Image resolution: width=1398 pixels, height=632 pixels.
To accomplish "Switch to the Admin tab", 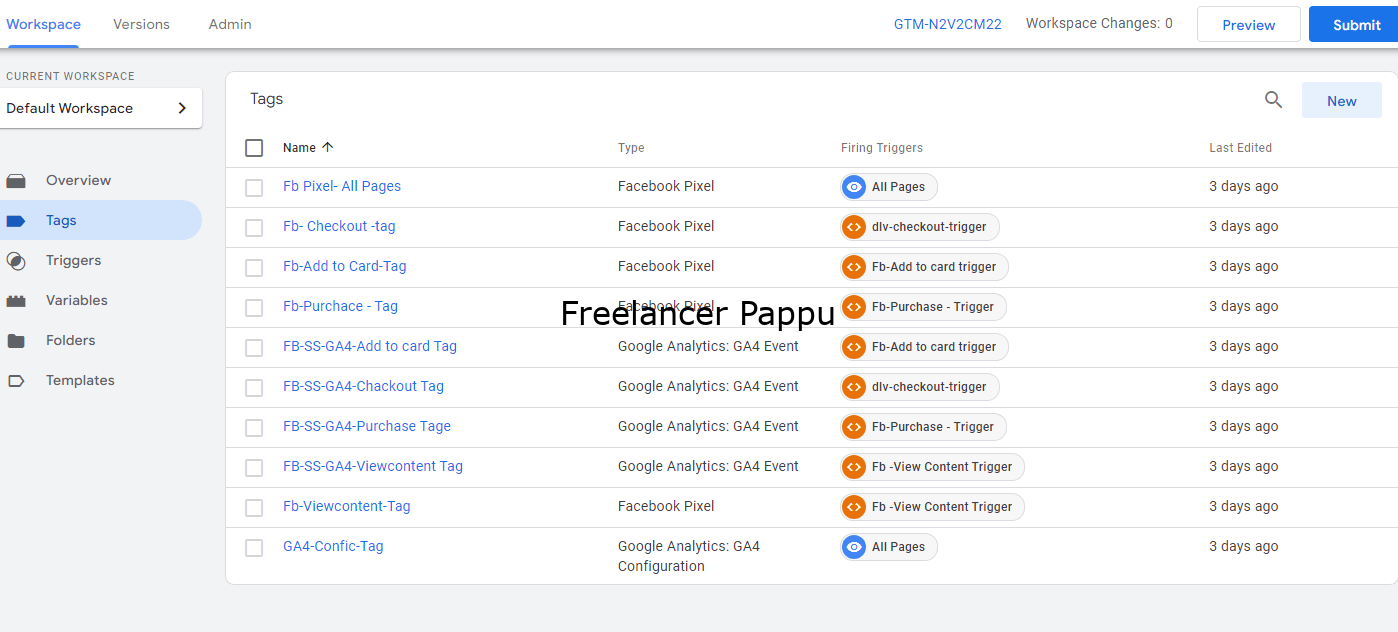I will pyautogui.click(x=230, y=24).
